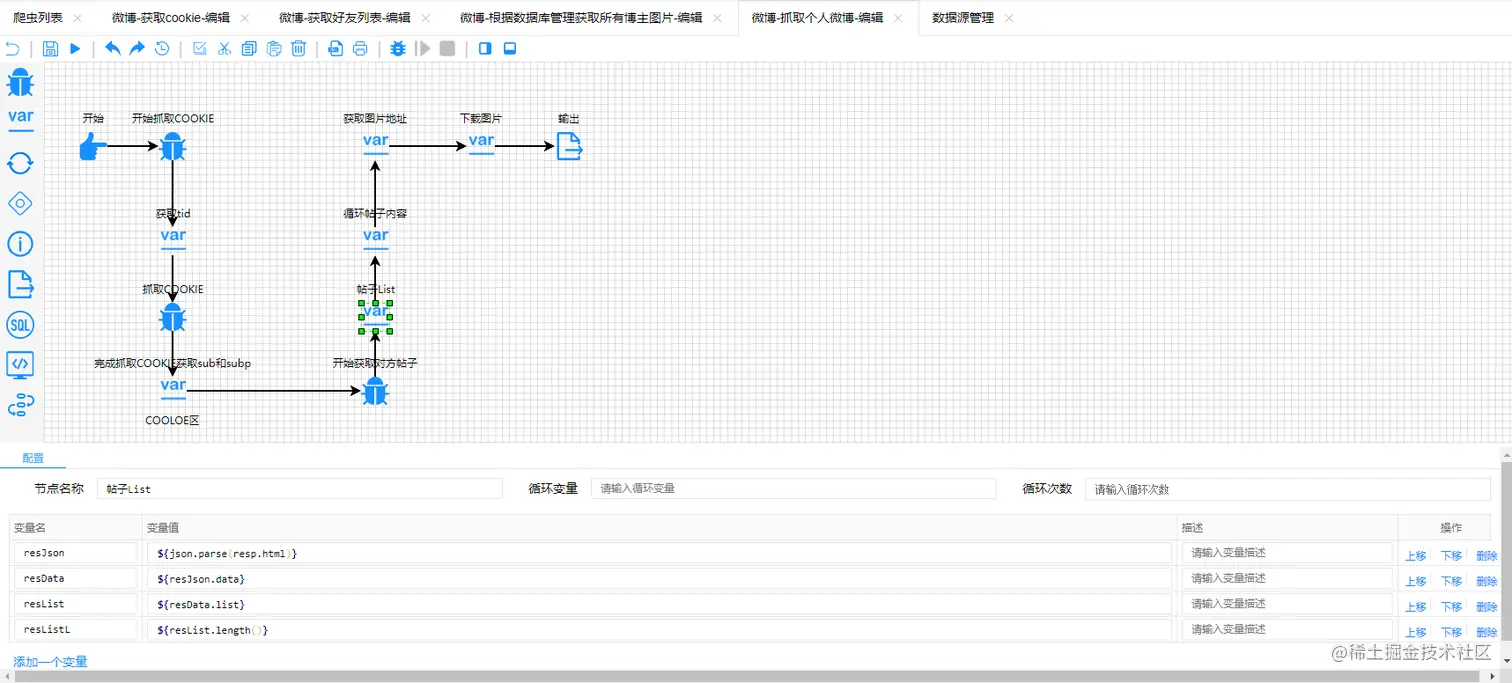
Task: Click 上移 for the resListL row
Action: [x=1416, y=632]
